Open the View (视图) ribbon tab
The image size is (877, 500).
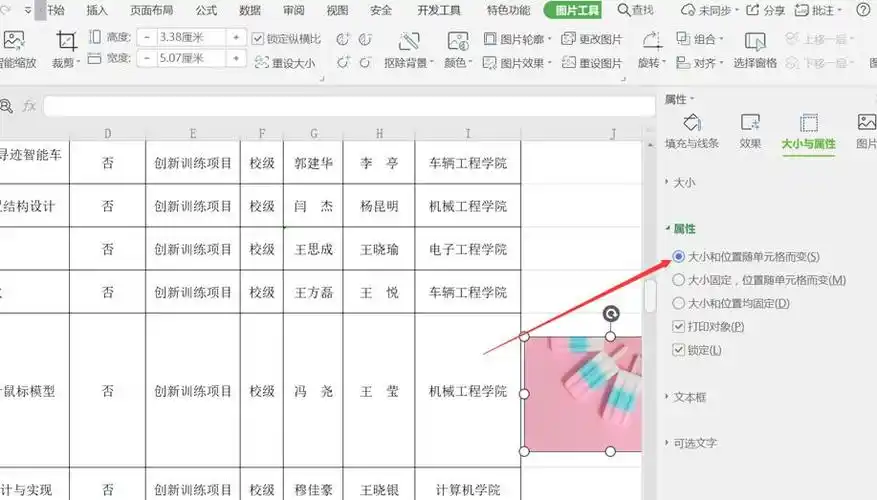coord(337,10)
